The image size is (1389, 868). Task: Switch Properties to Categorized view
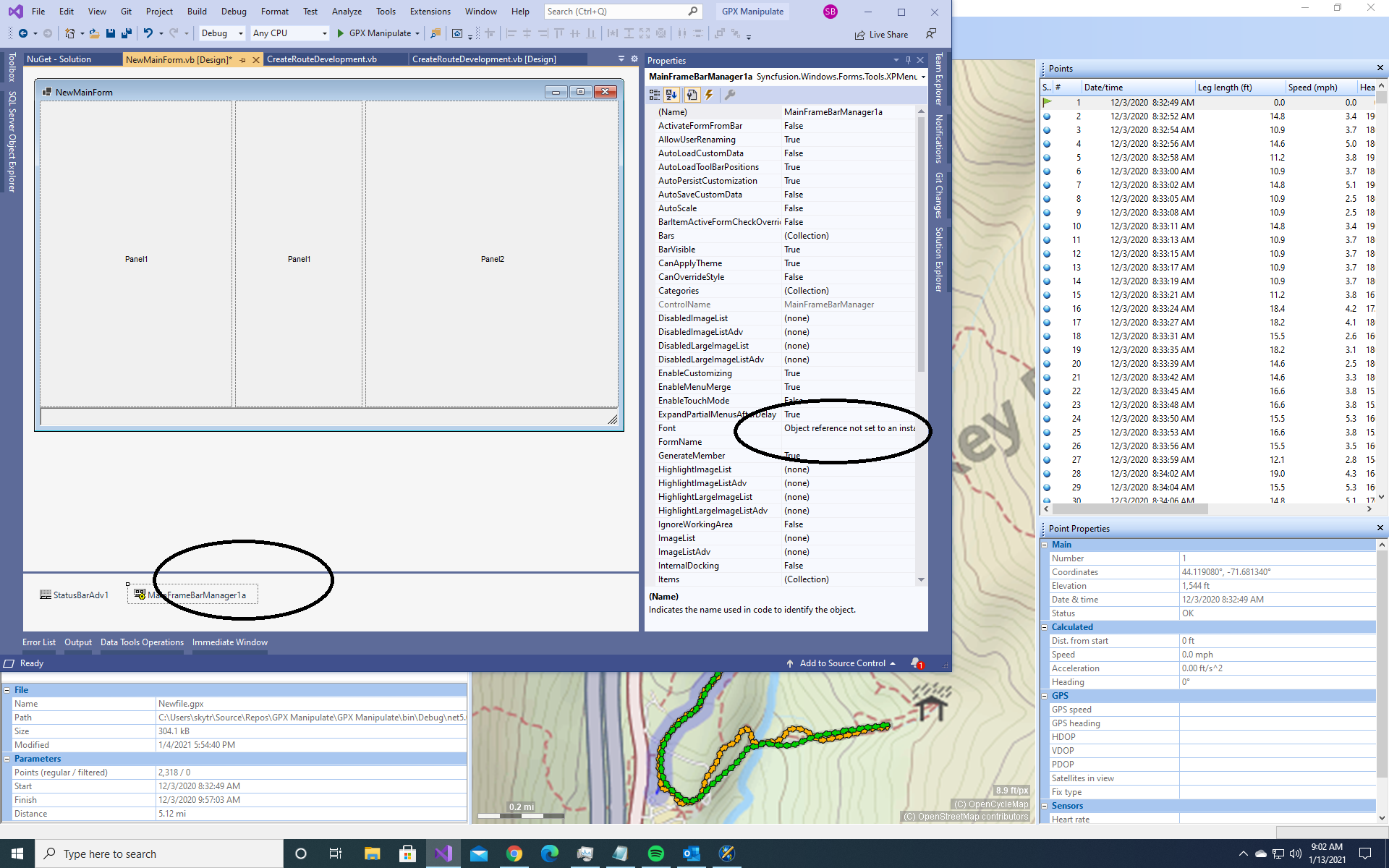tap(655, 95)
